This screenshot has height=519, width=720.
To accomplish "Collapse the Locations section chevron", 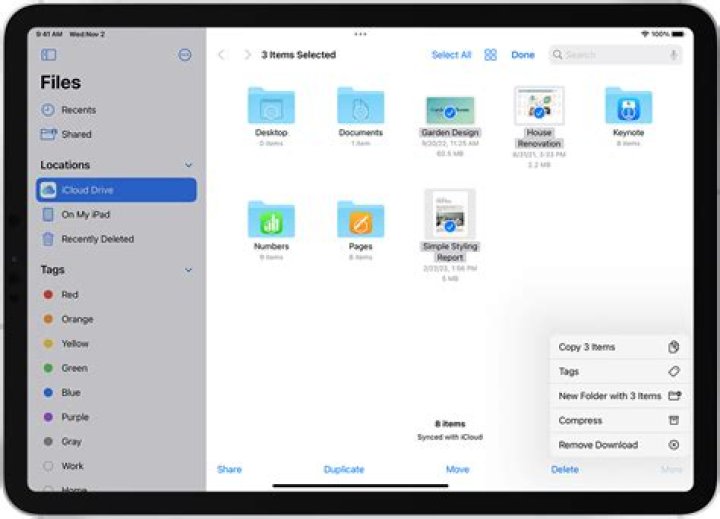I will tap(188, 165).
